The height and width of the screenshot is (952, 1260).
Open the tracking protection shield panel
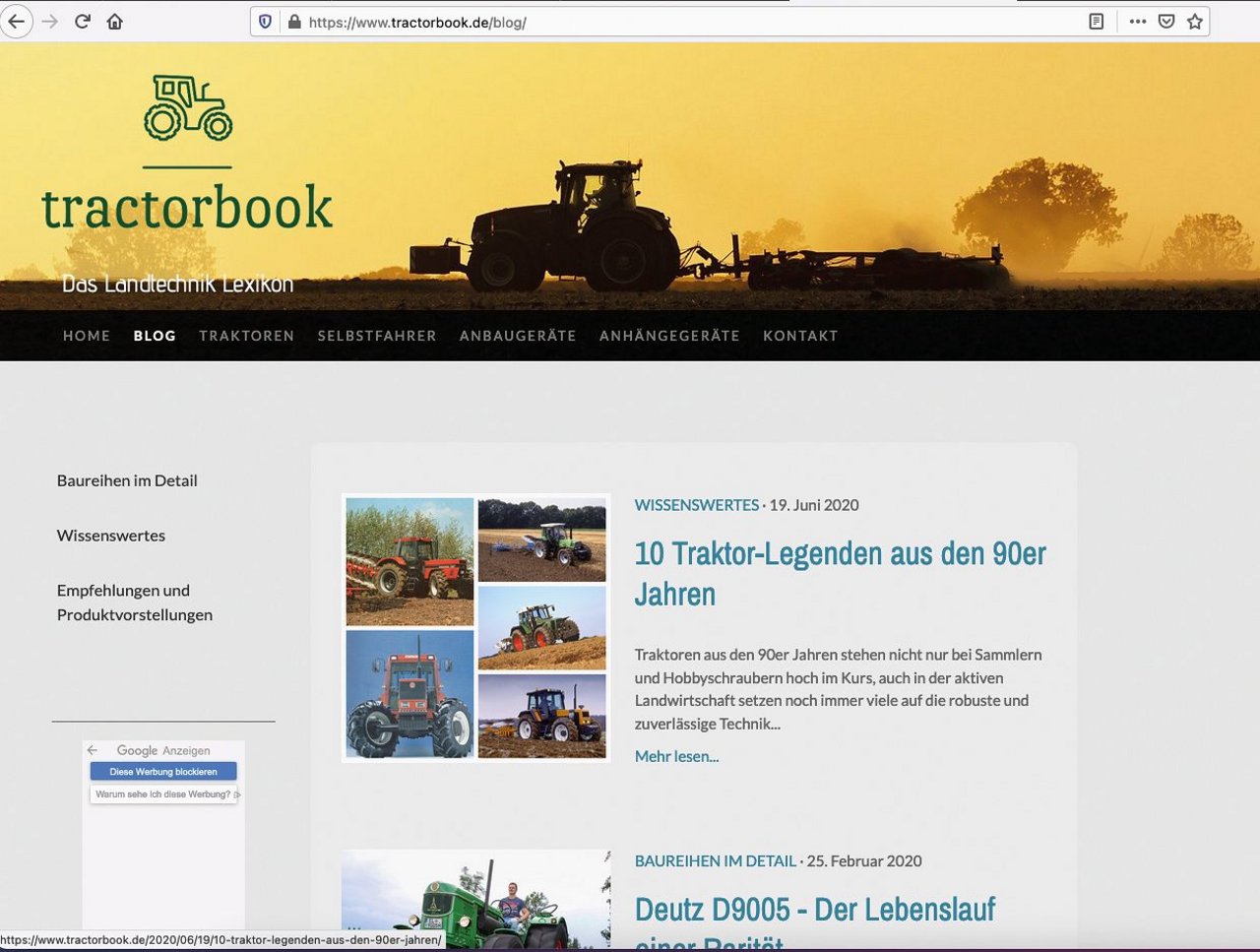pyautogui.click(x=264, y=22)
